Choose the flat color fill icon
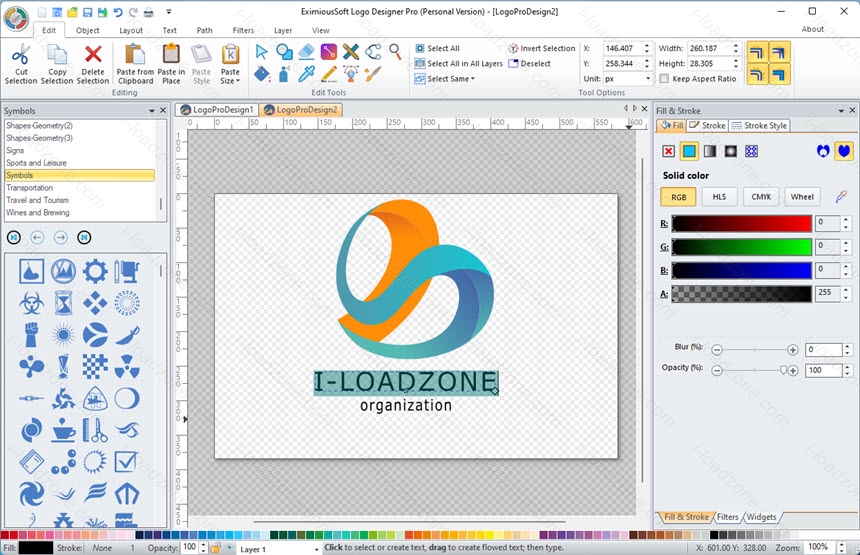The height and width of the screenshot is (555, 860). coord(689,151)
